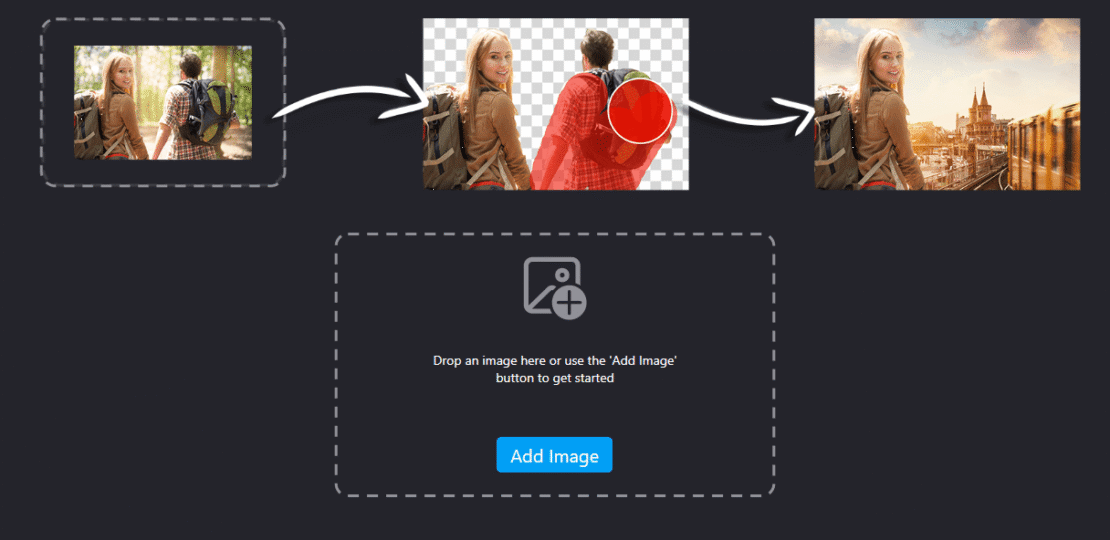Click the 'Drop an image here' instruction text
Screen dimensions: 1110x540
coord(555,369)
